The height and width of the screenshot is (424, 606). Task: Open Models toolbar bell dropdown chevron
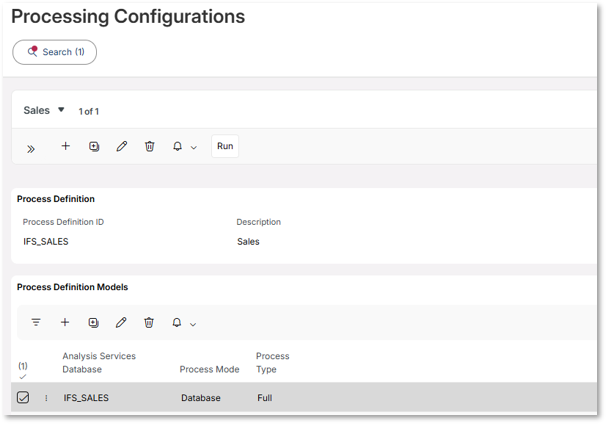pos(193,324)
